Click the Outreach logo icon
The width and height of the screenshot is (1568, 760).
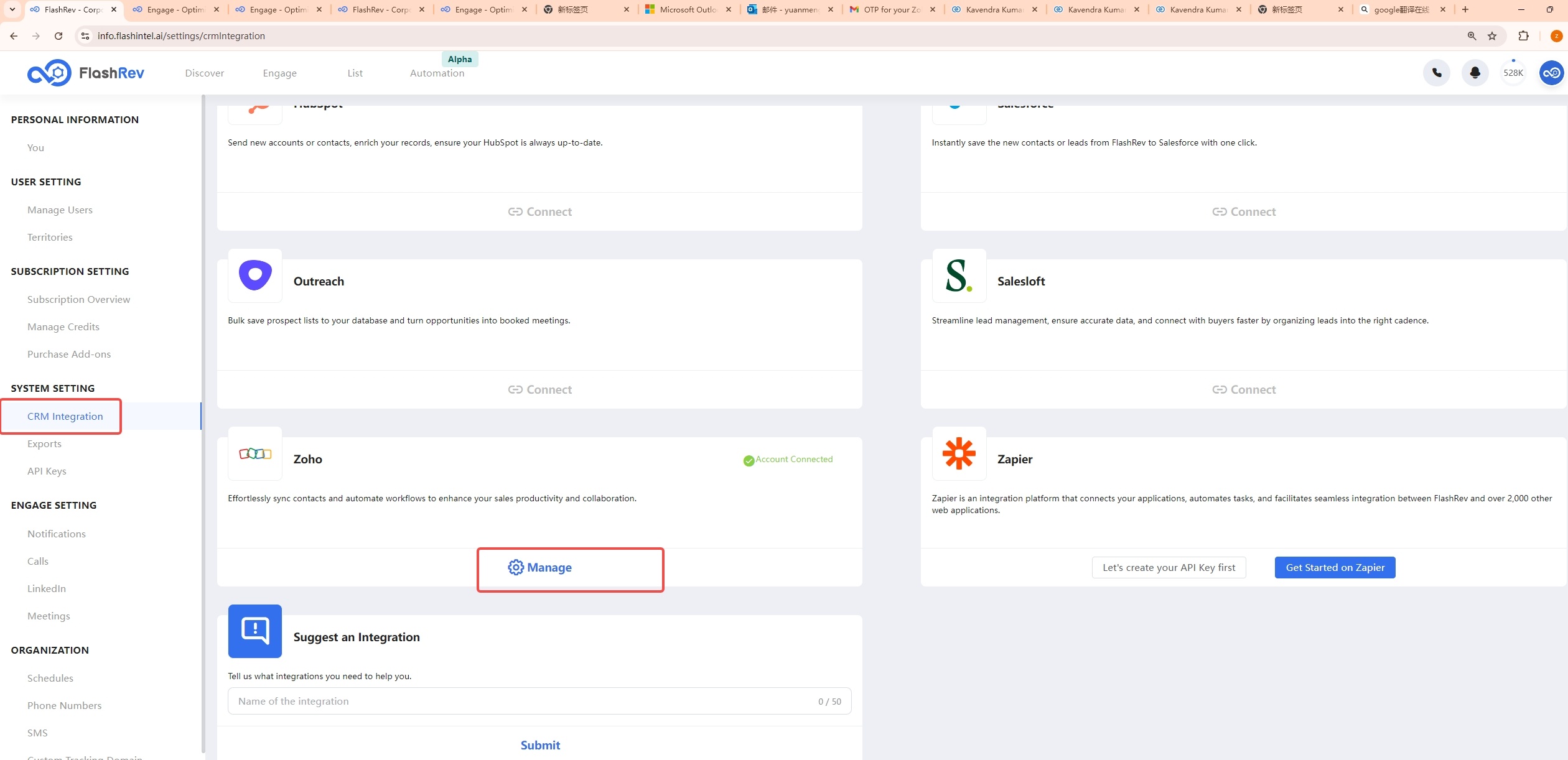tap(255, 276)
